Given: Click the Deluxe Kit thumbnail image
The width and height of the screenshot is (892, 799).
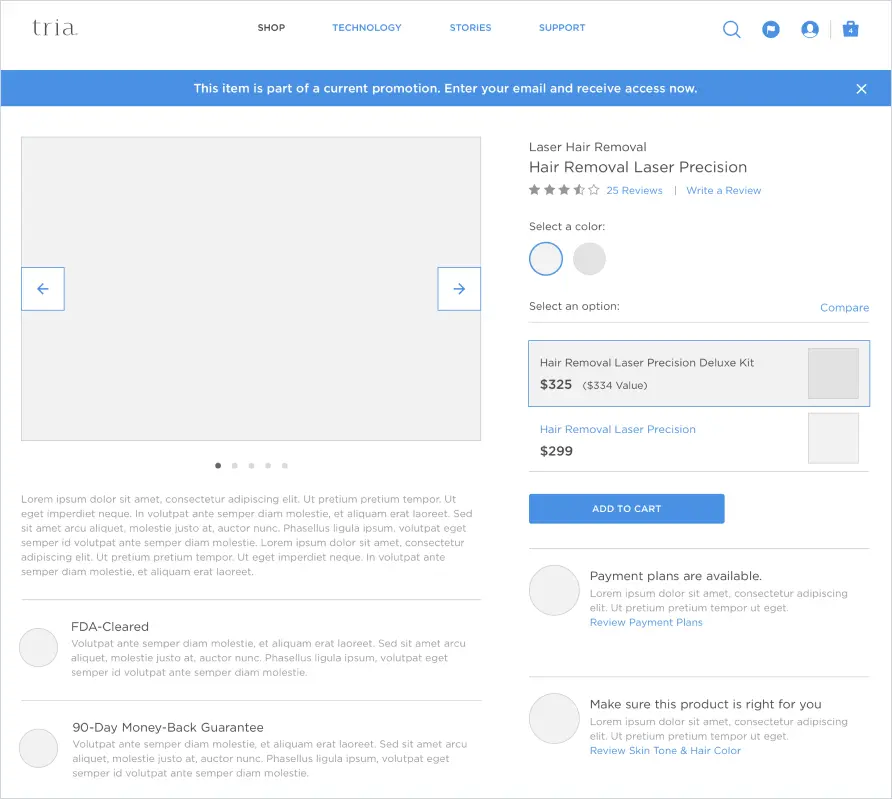Looking at the screenshot, I should tap(833, 374).
